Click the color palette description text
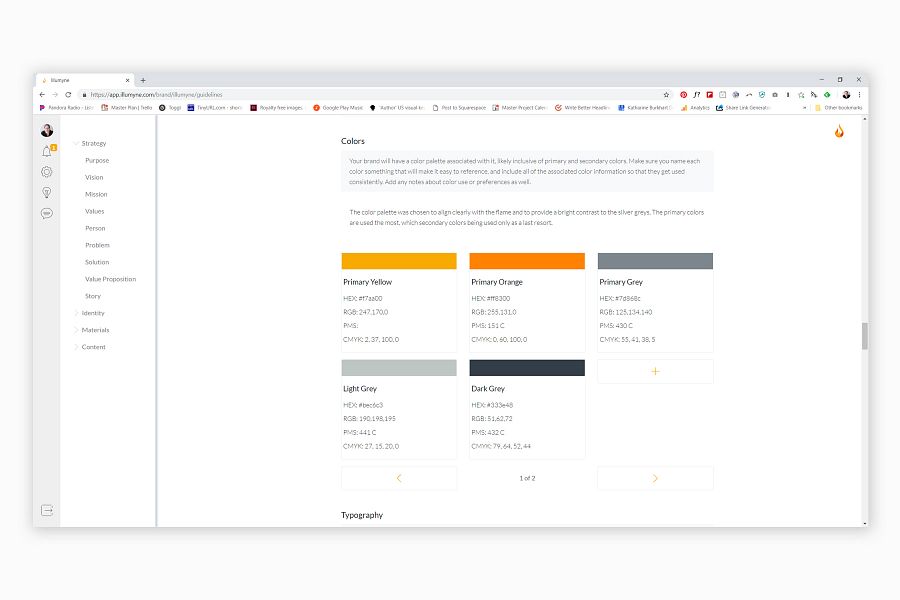The image size is (900, 600). (526, 218)
